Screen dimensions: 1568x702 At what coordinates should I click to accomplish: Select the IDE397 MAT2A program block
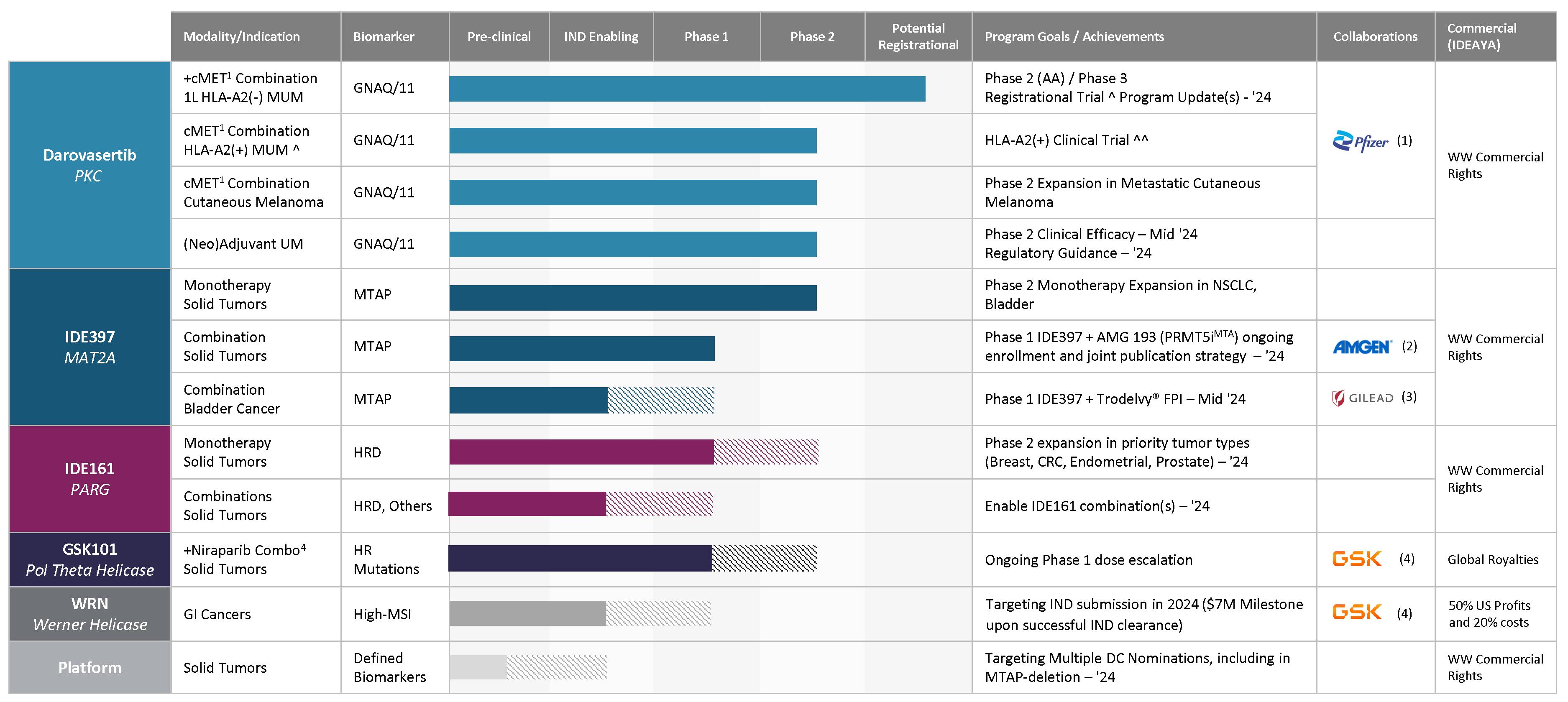point(90,347)
